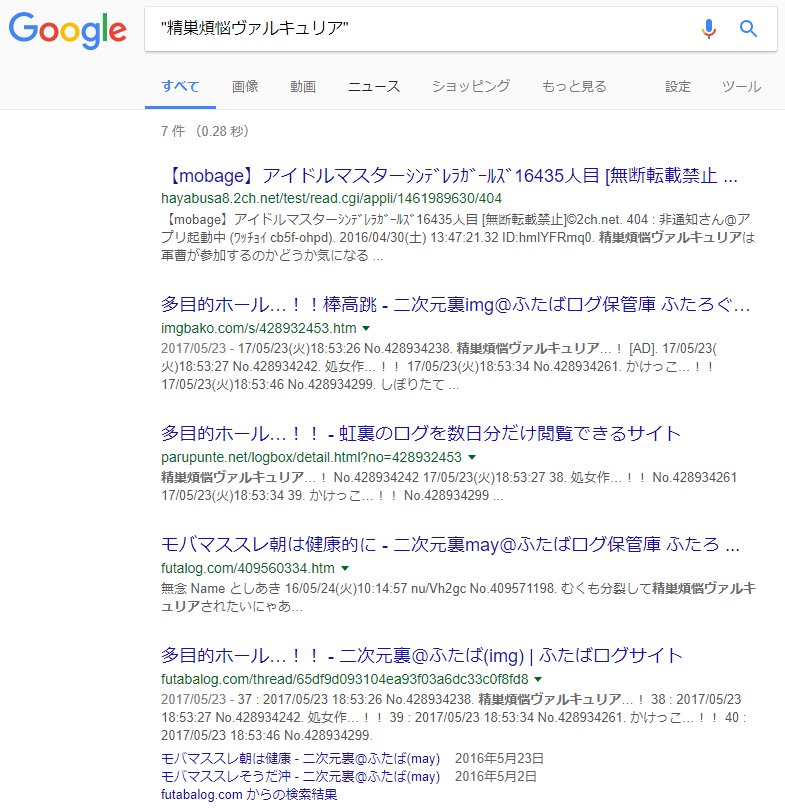785x808 pixels.
Task: Open the ツール options
Action: (741, 86)
